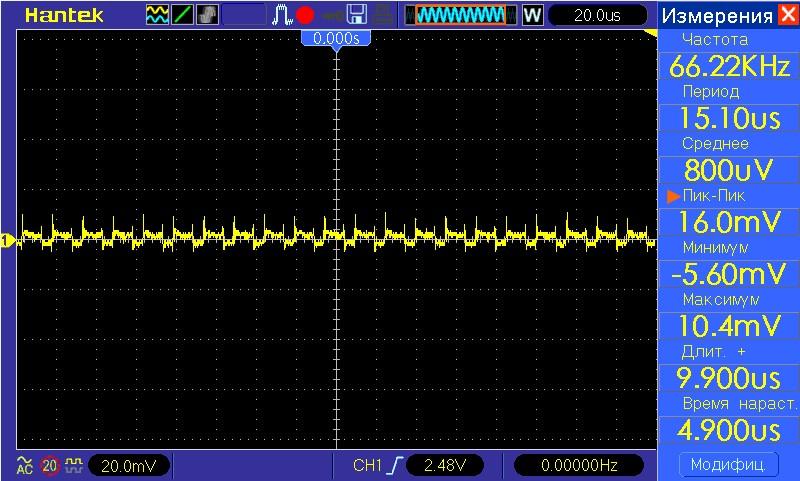
Task: Click the 0.000s trigger position marker
Action: coord(336,39)
